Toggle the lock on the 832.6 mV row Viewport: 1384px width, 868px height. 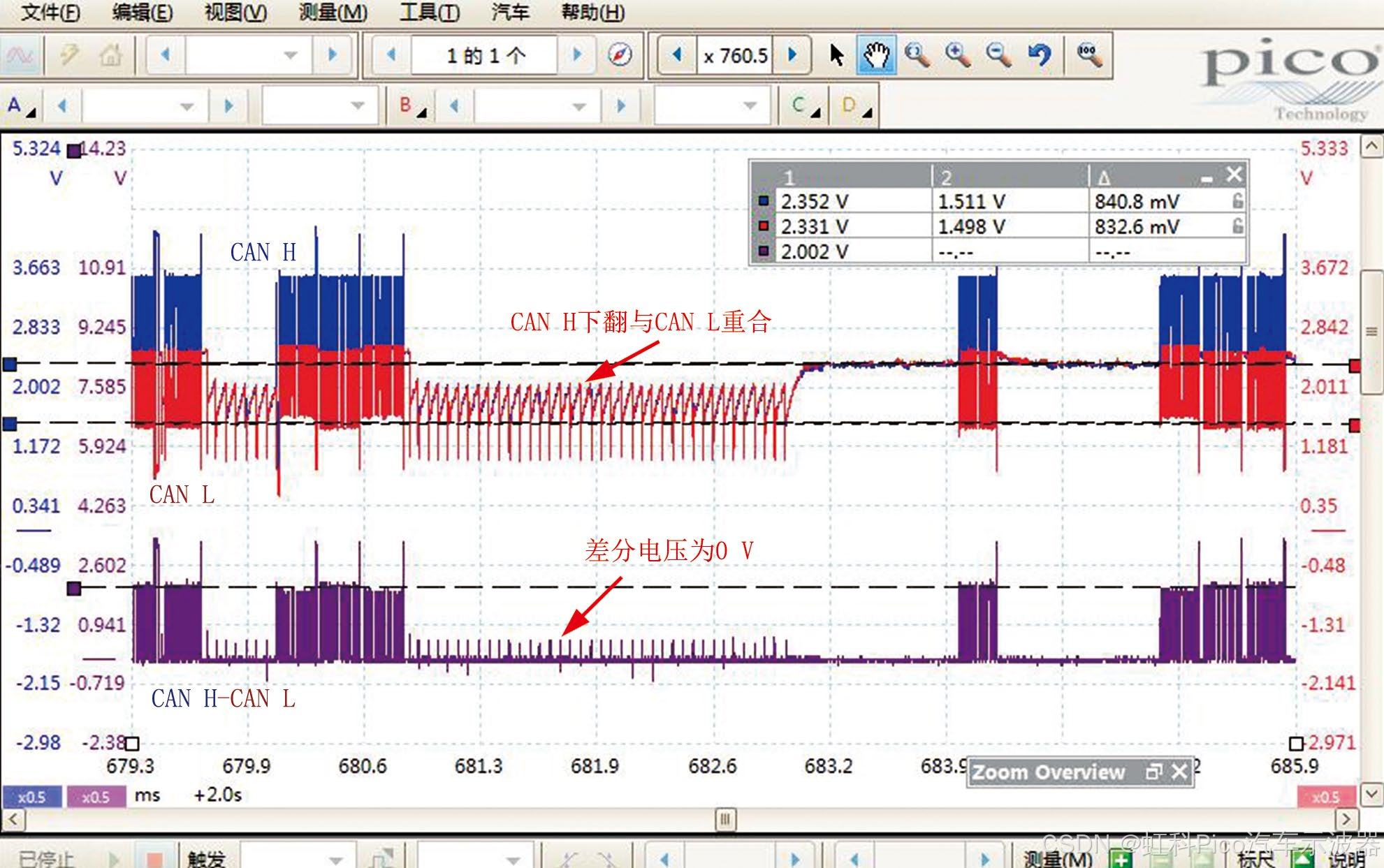click(x=1237, y=226)
